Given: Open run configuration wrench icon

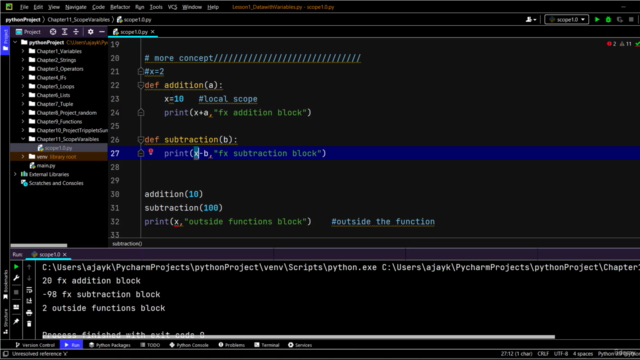Looking at the screenshot, I should 16,278.
